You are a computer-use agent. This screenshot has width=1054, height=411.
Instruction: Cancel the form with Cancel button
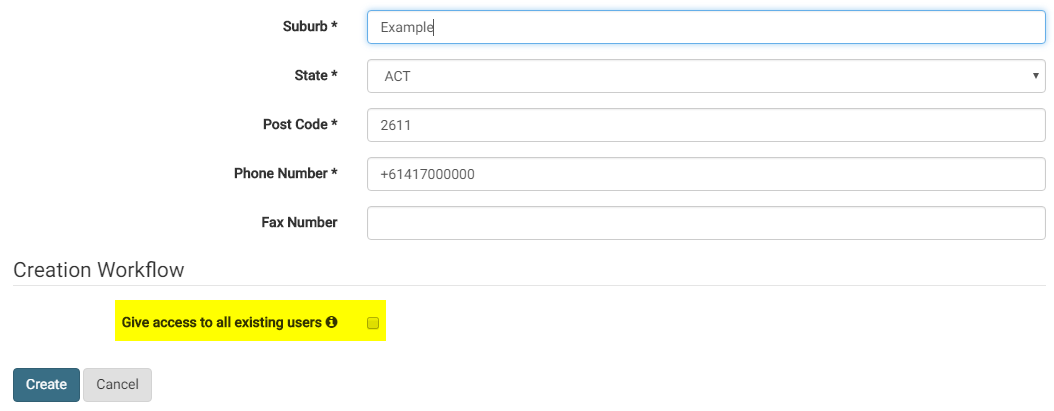pos(117,385)
